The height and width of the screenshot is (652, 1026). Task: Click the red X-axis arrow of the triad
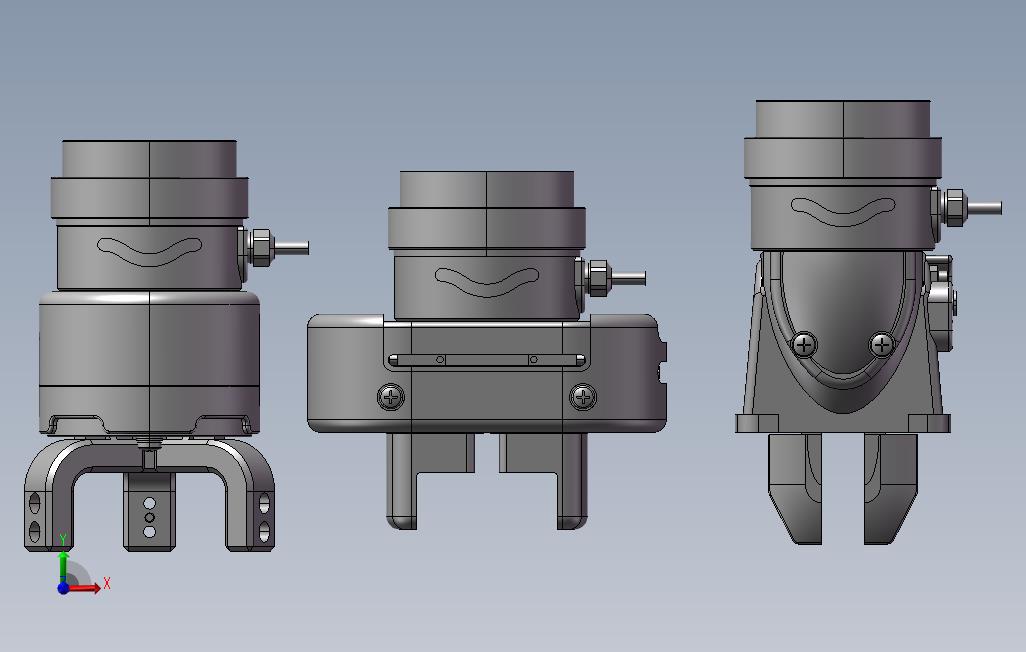pos(85,587)
